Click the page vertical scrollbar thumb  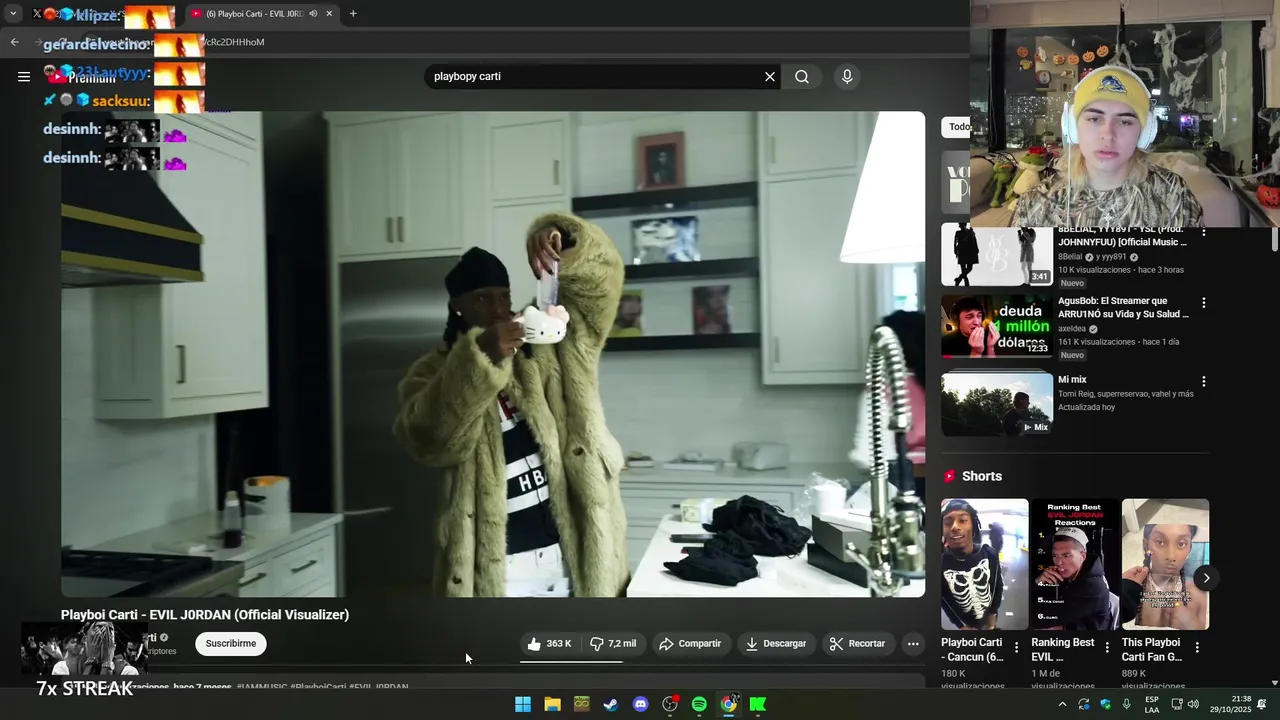point(1274,240)
